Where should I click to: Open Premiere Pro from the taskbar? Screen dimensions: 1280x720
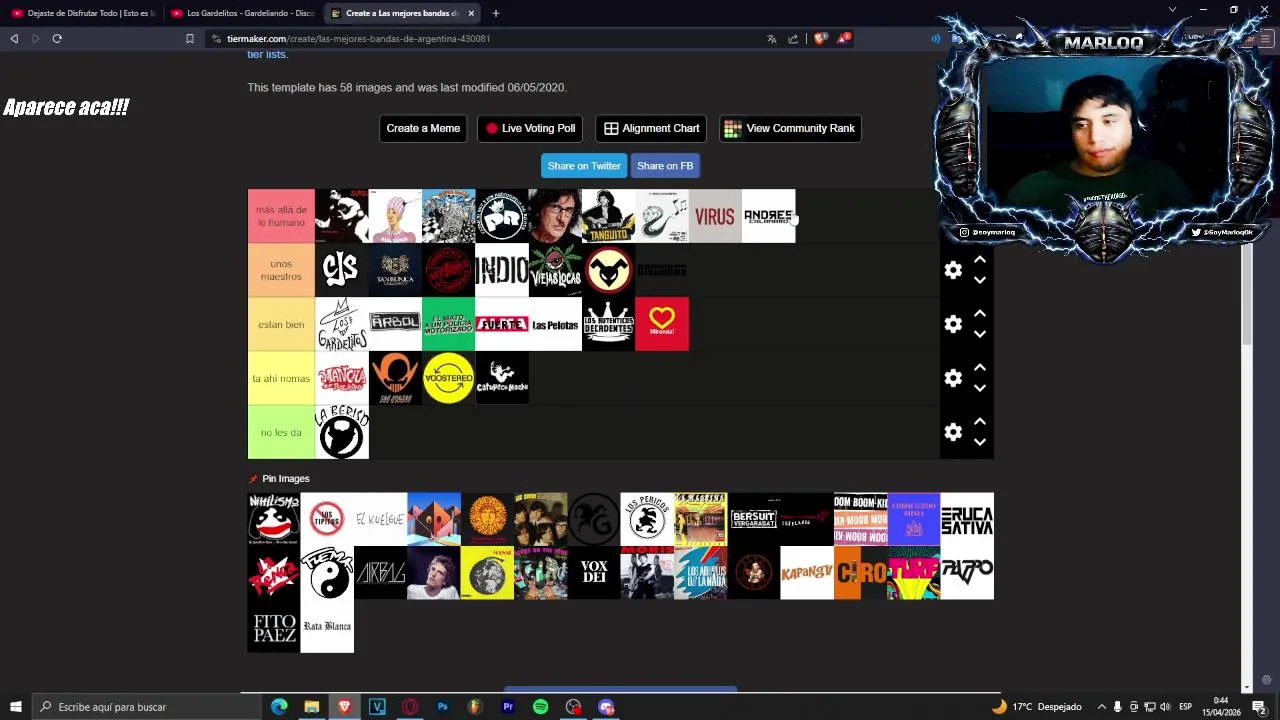coord(507,707)
